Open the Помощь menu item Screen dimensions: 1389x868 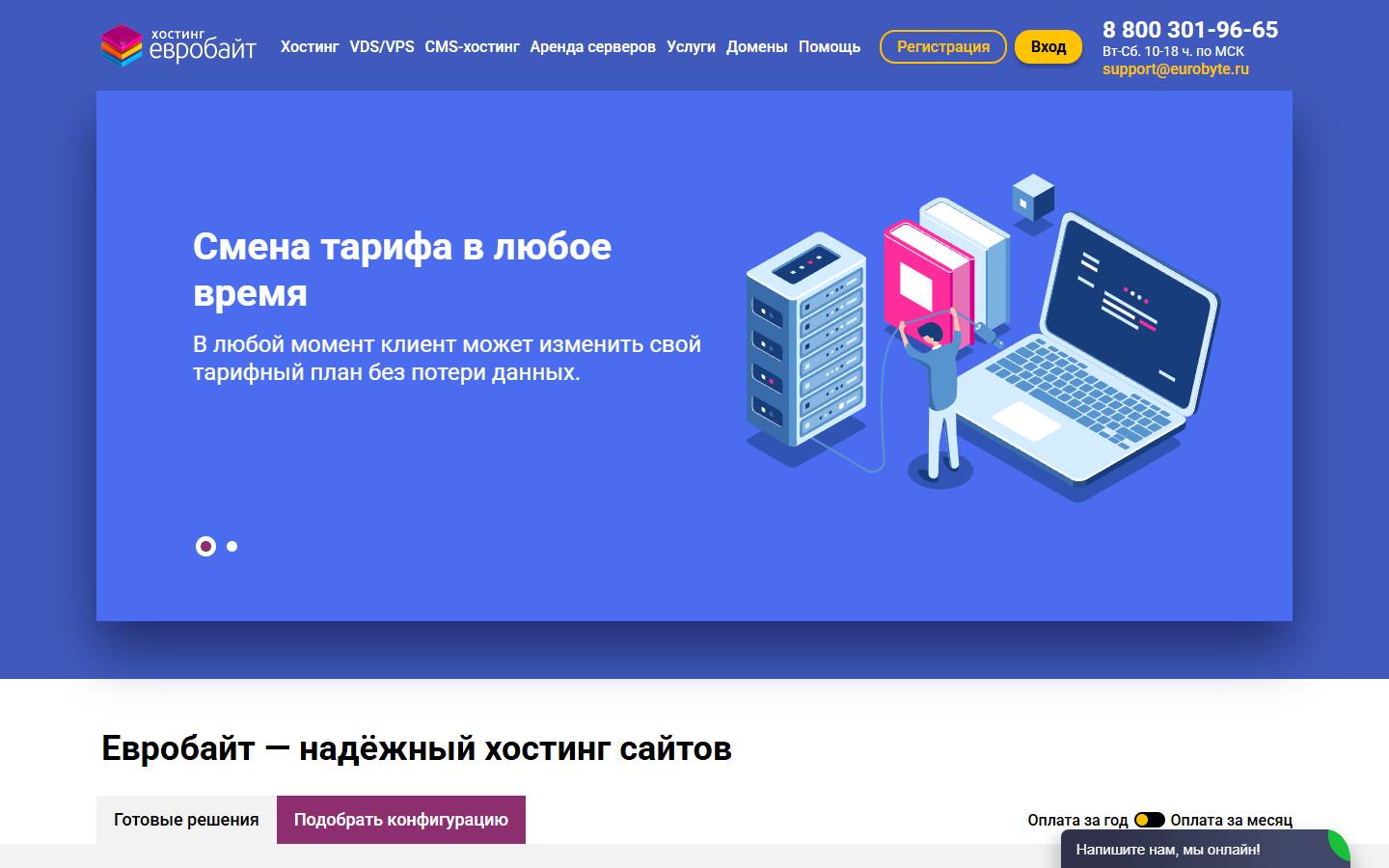[830, 46]
